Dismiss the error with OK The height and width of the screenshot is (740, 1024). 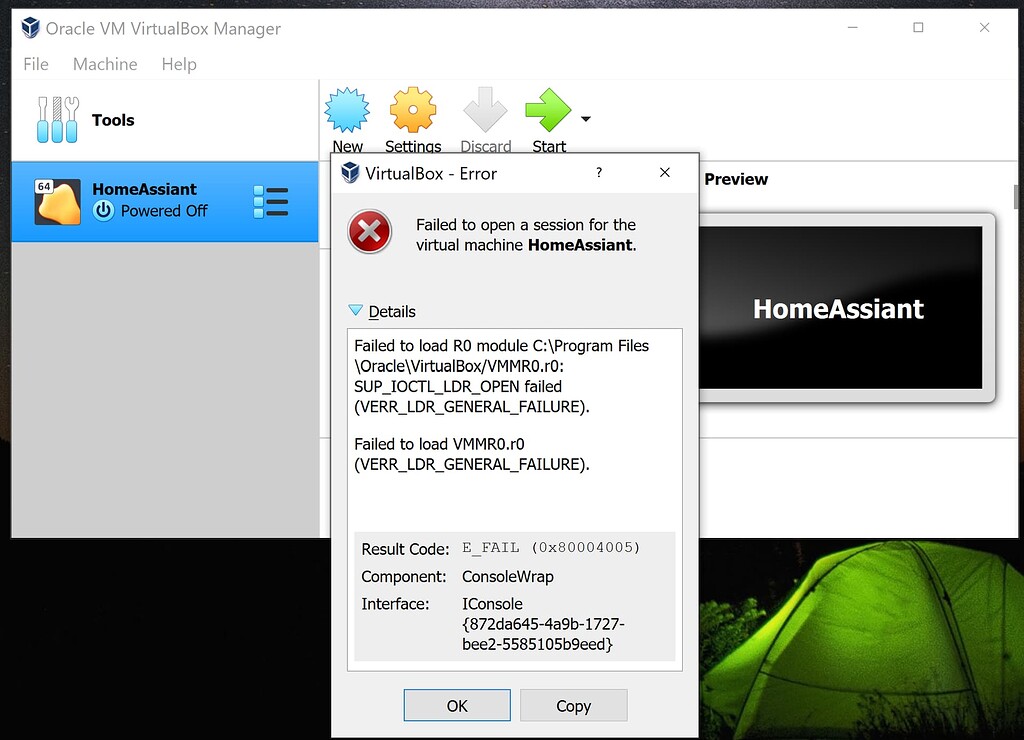pyautogui.click(x=456, y=705)
